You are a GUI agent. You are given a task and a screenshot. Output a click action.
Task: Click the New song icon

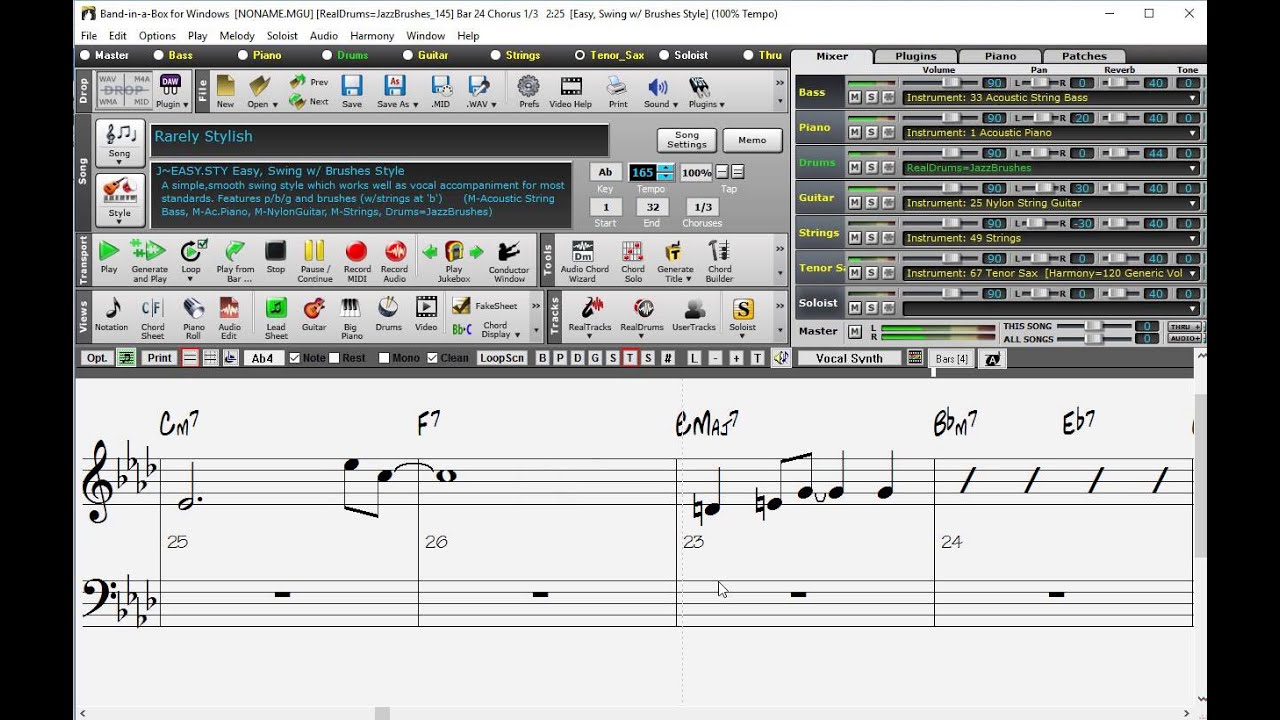(225, 91)
